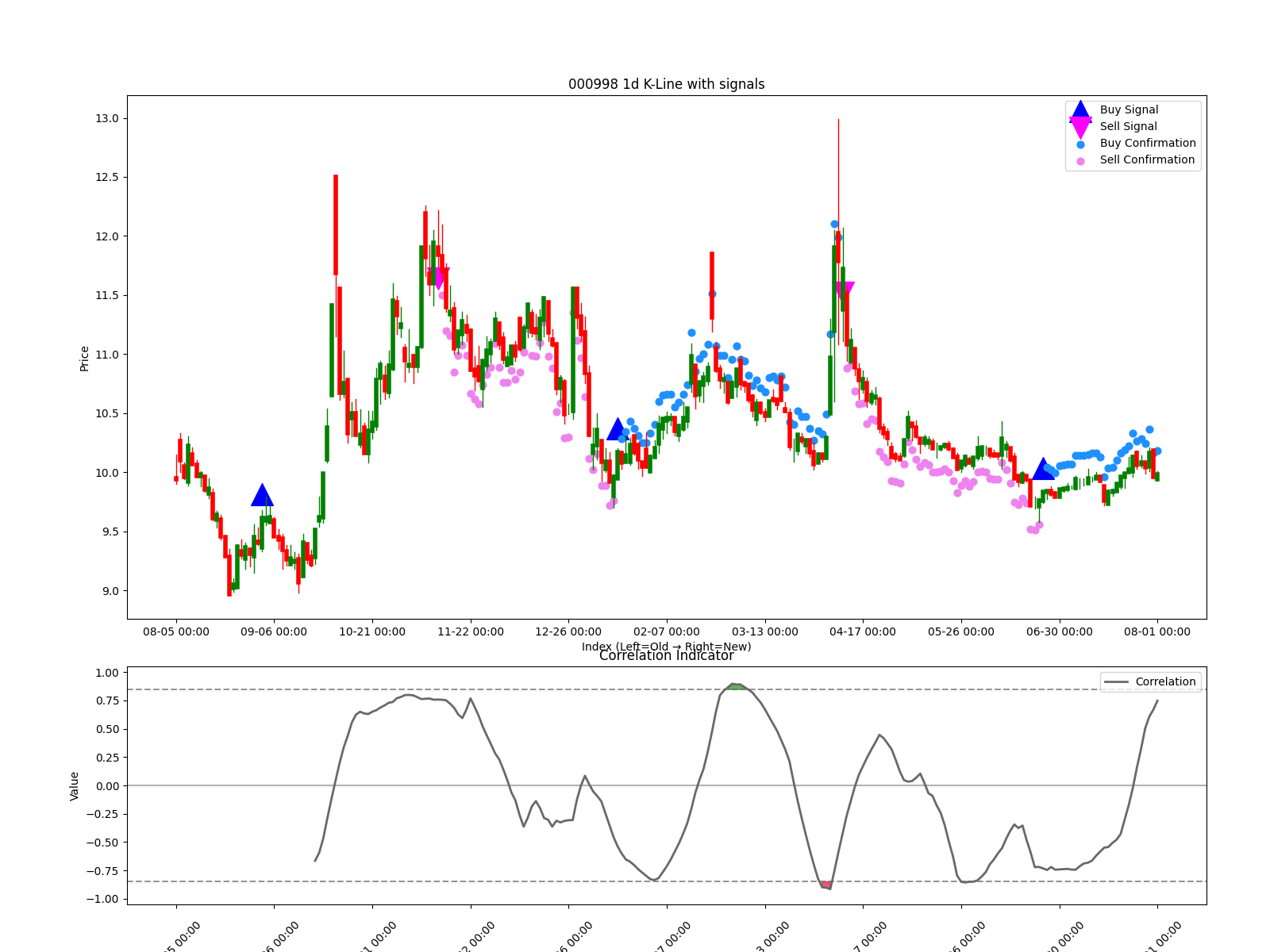Click the 'Sell Confirmation' legend label
Viewport: 1270px width, 952px height.
pyautogui.click(x=1147, y=160)
